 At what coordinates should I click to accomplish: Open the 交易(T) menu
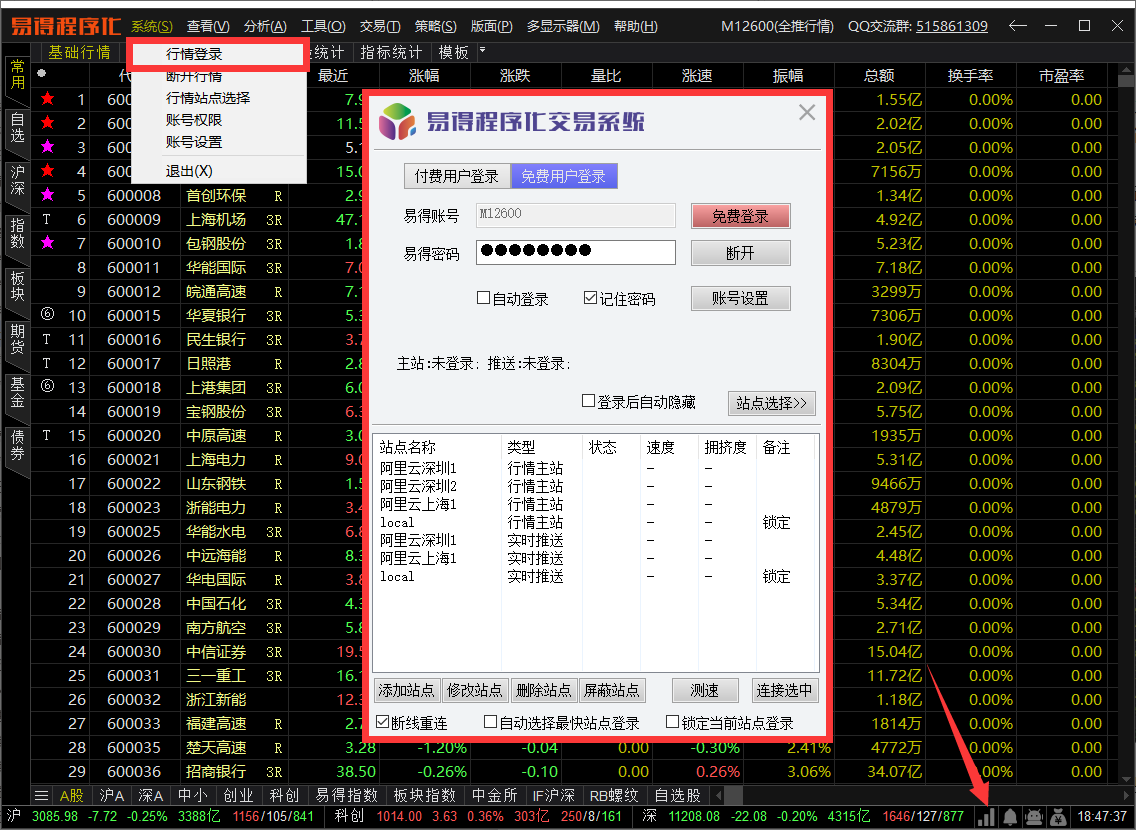380,26
